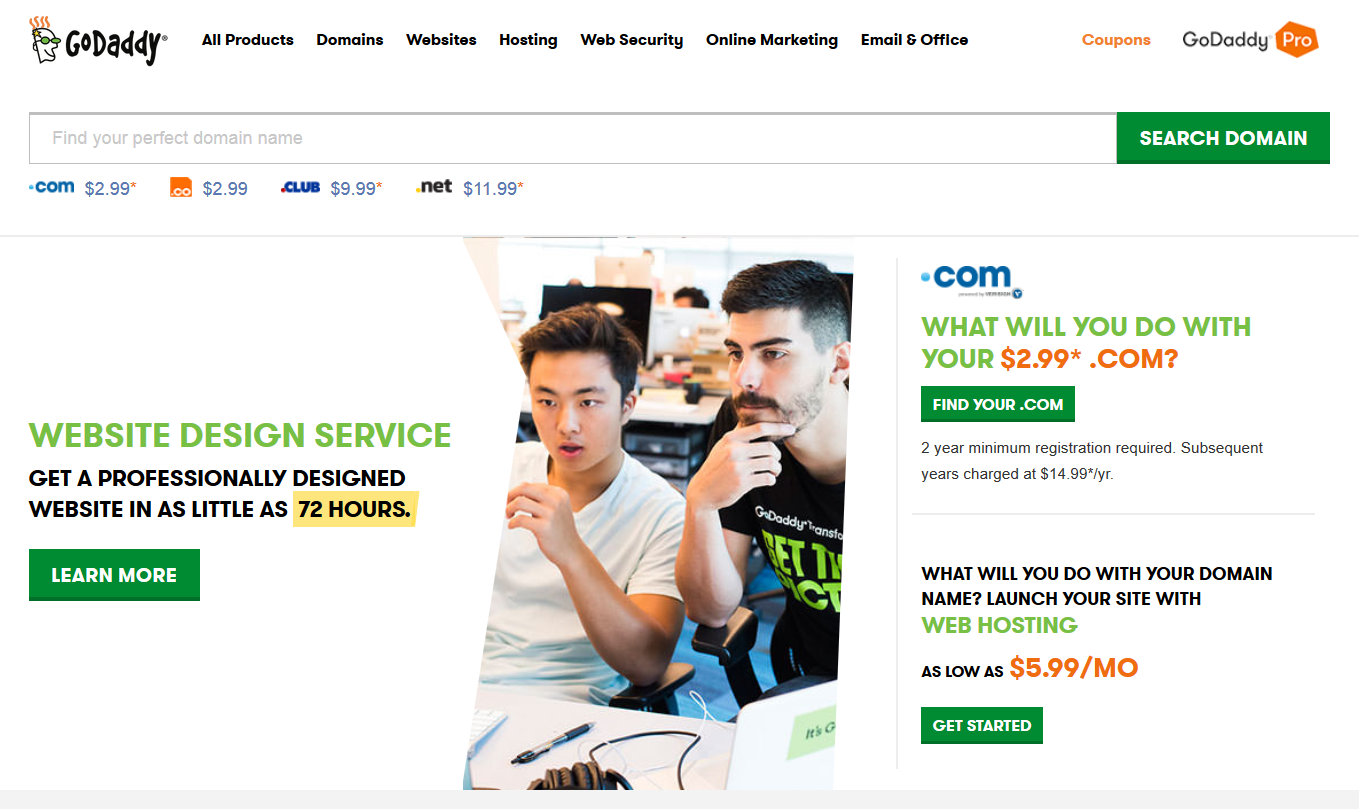
Task: Open the Online Marketing menu
Action: [x=772, y=40]
